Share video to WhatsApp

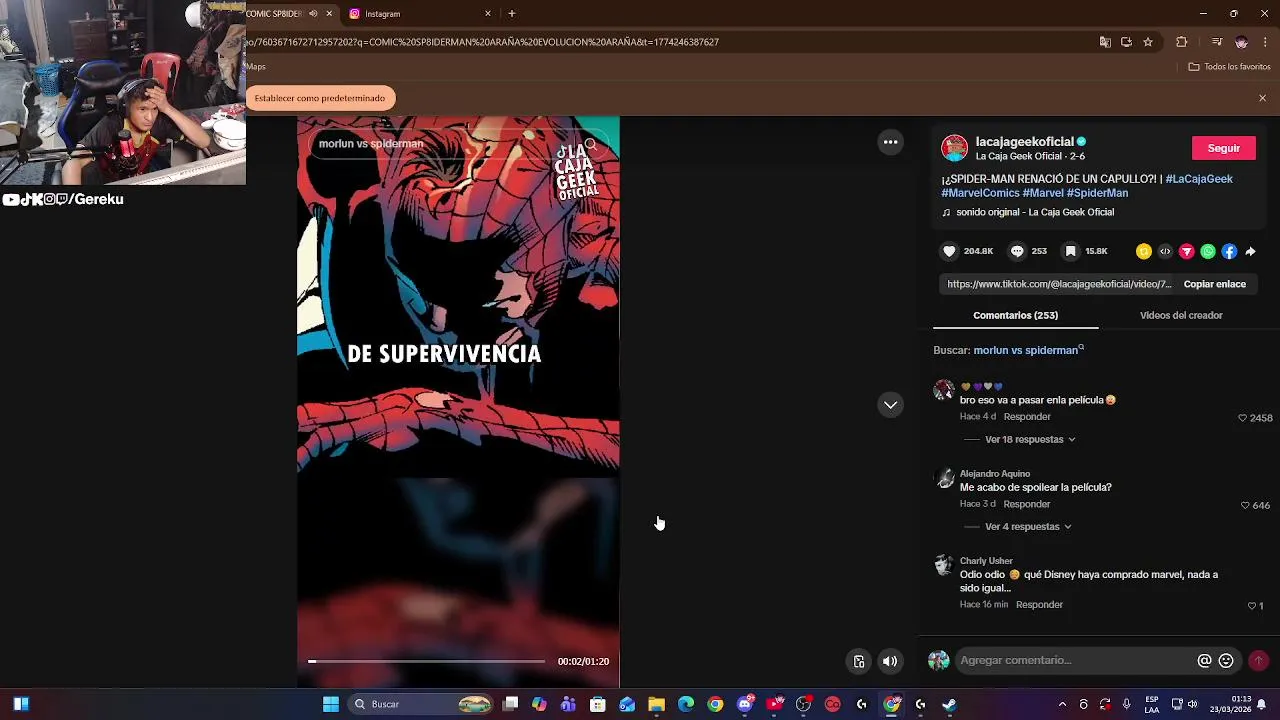[x=1208, y=252]
